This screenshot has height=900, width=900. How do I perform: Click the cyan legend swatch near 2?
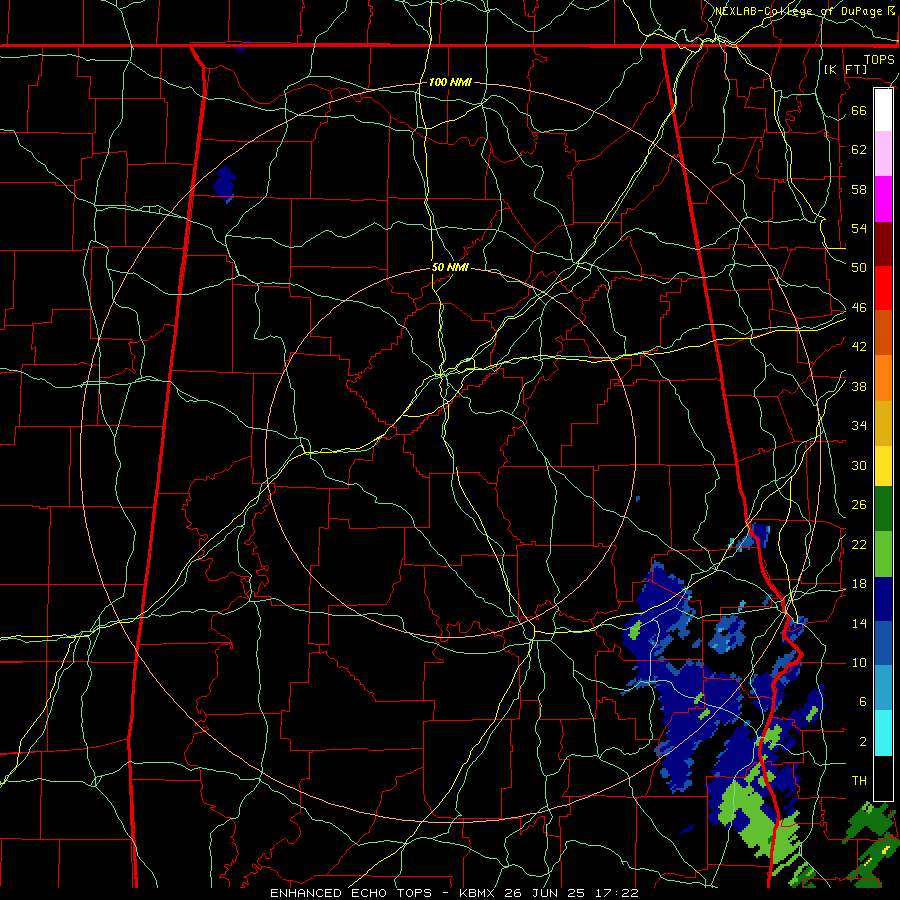pos(883,733)
